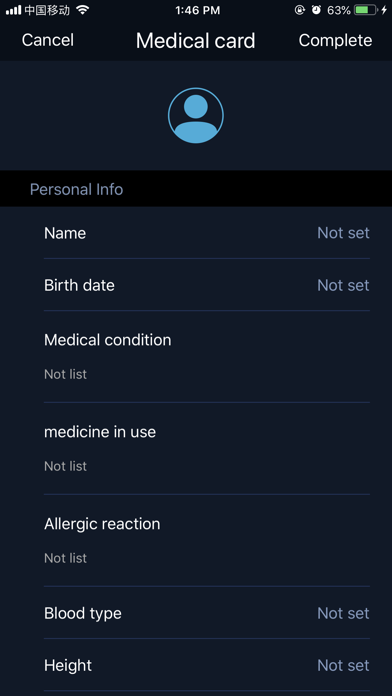Open Height selection
The image size is (392, 696).
pyautogui.click(x=206, y=665)
